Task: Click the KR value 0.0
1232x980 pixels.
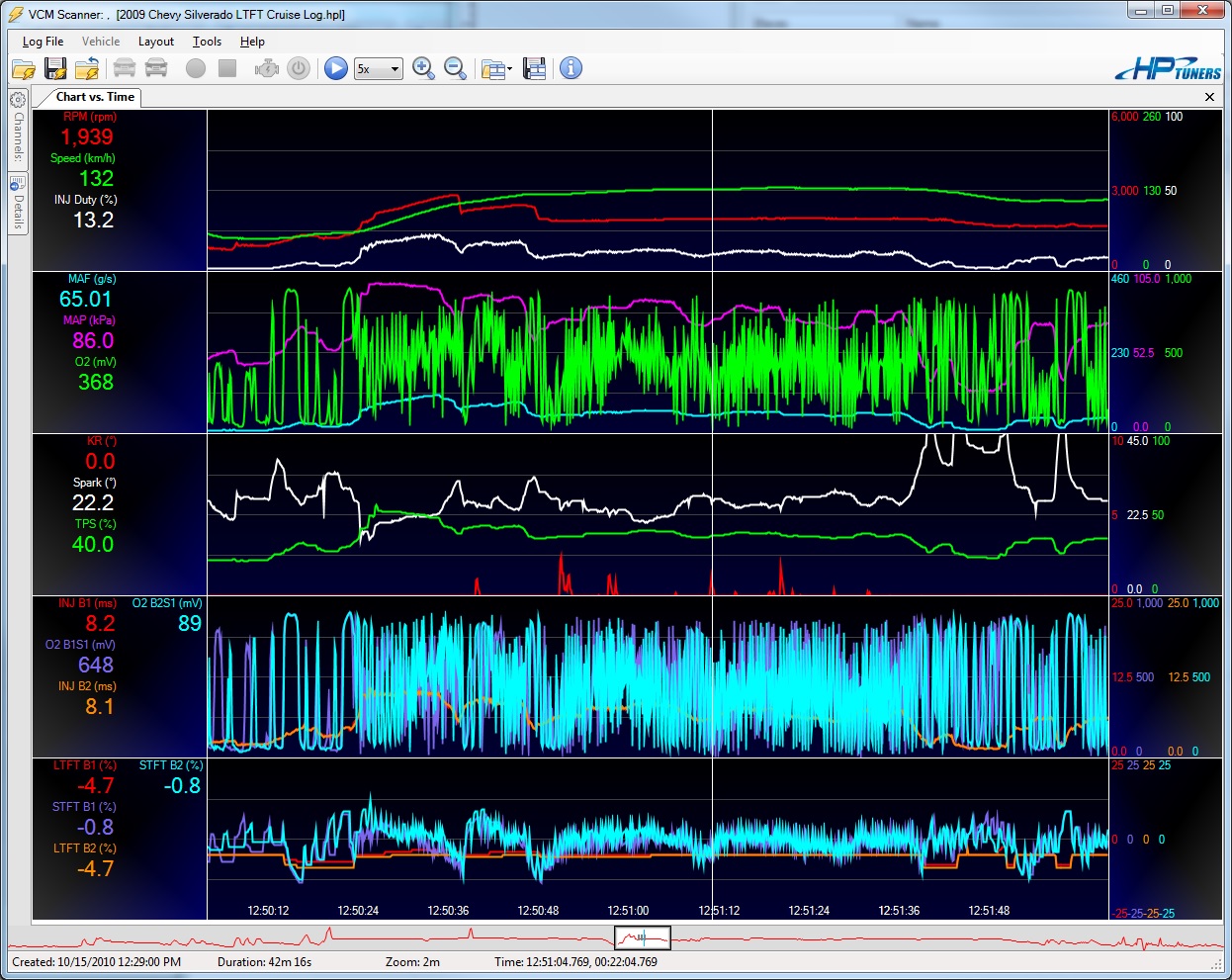Action: pyautogui.click(x=100, y=462)
